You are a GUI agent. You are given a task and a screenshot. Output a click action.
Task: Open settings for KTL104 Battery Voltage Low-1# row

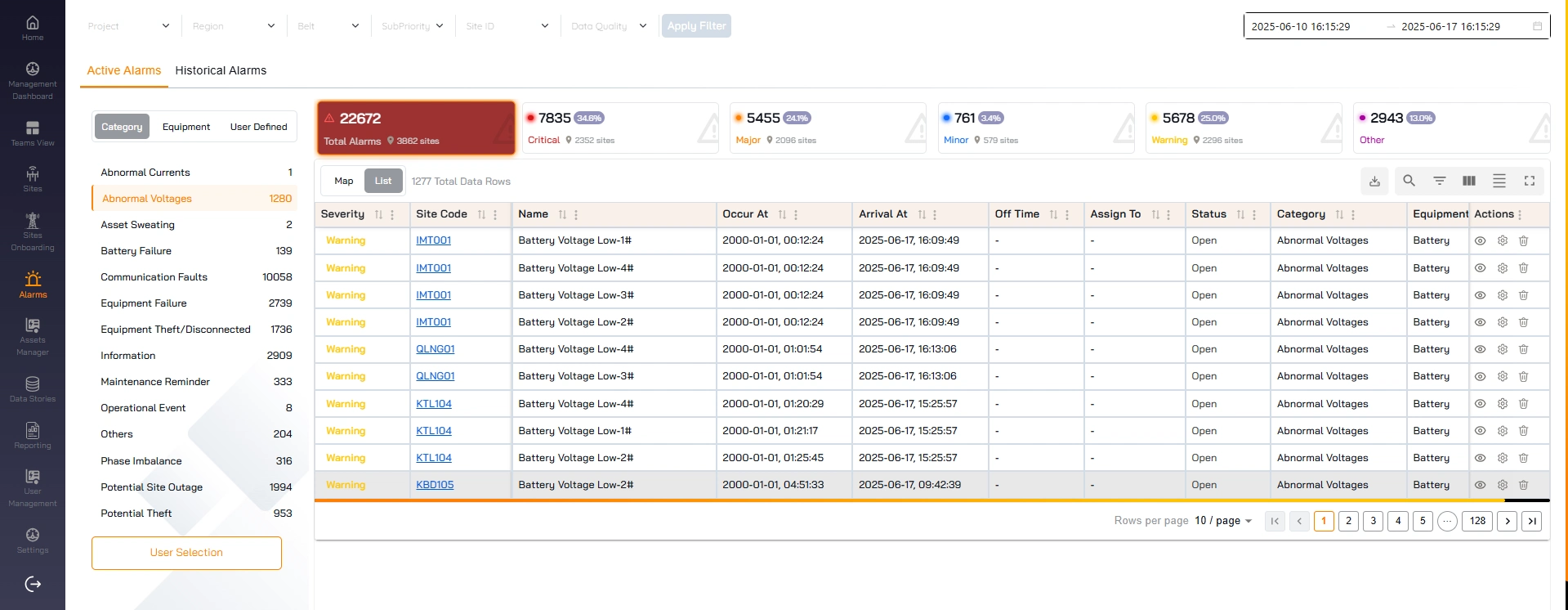1502,431
